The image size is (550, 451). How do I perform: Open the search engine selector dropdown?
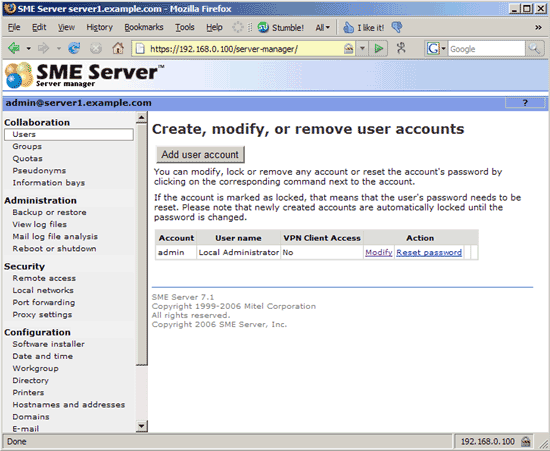coord(443,48)
